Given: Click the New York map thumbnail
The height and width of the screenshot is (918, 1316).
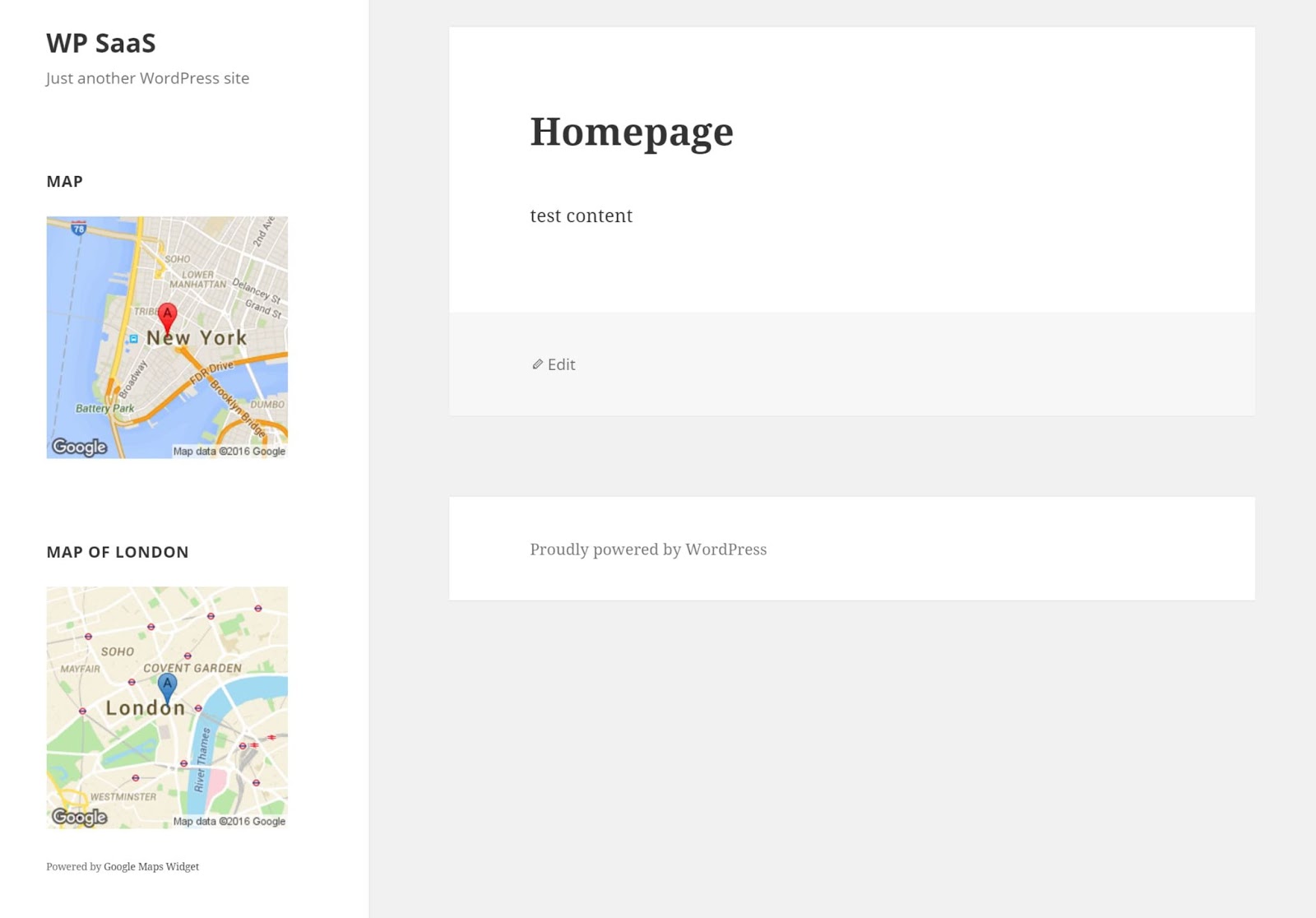Looking at the screenshot, I should tap(167, 335).
